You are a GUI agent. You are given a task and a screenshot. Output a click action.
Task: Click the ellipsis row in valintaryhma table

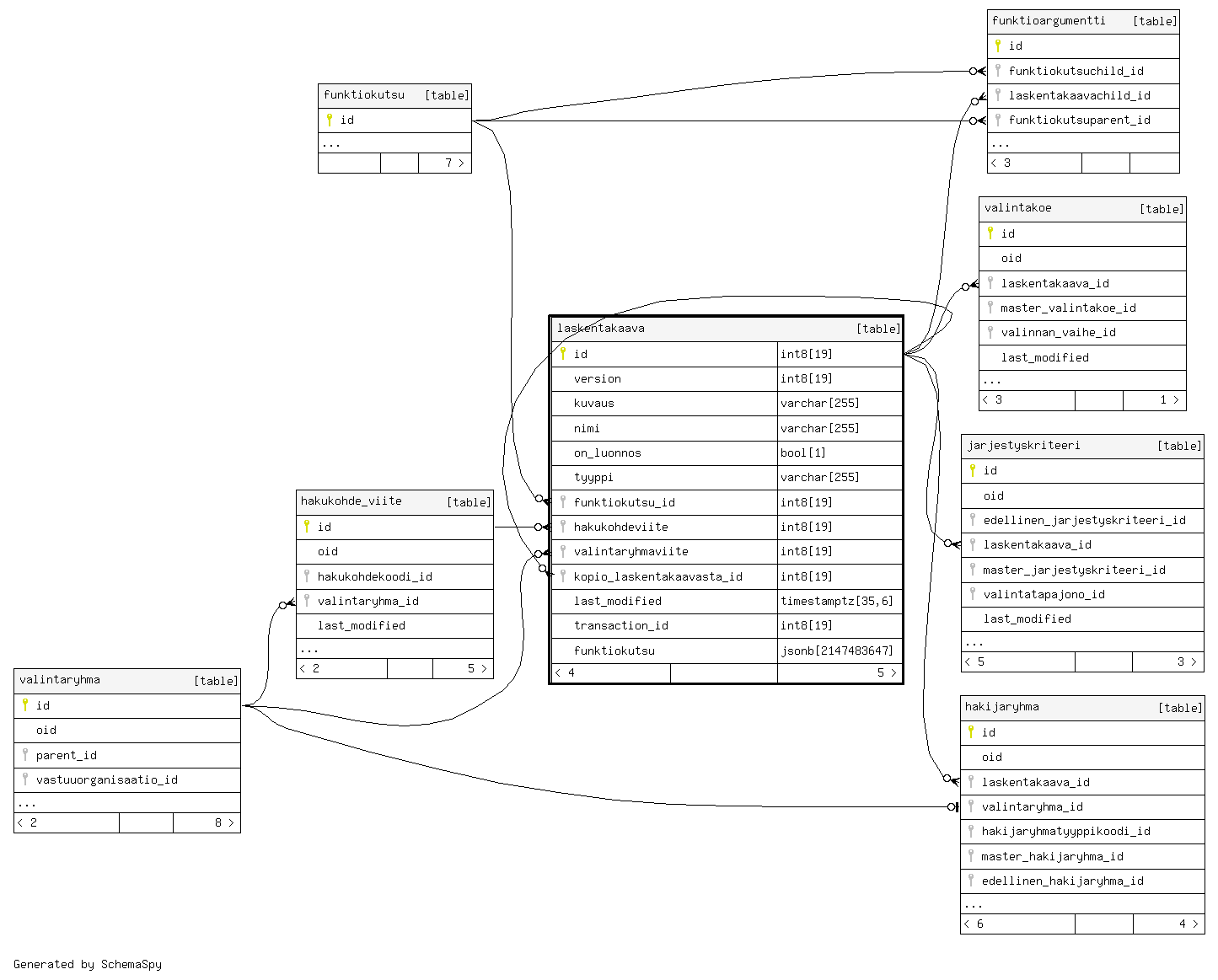127,803
